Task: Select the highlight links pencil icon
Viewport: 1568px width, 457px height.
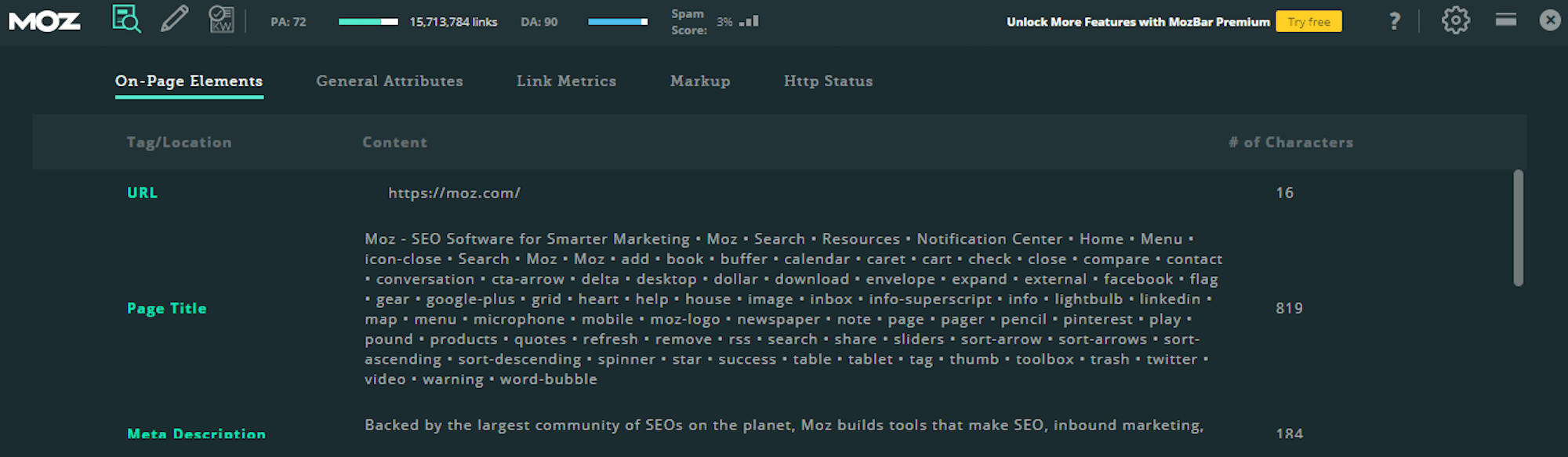Action: [174, 19]
